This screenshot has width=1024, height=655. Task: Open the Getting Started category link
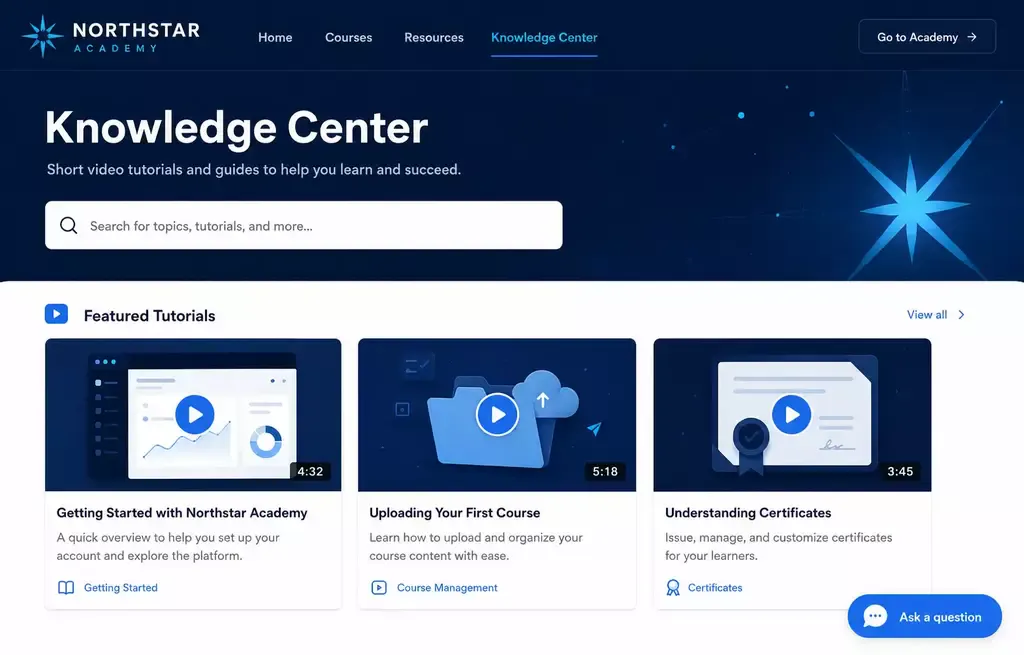[120, 587]
